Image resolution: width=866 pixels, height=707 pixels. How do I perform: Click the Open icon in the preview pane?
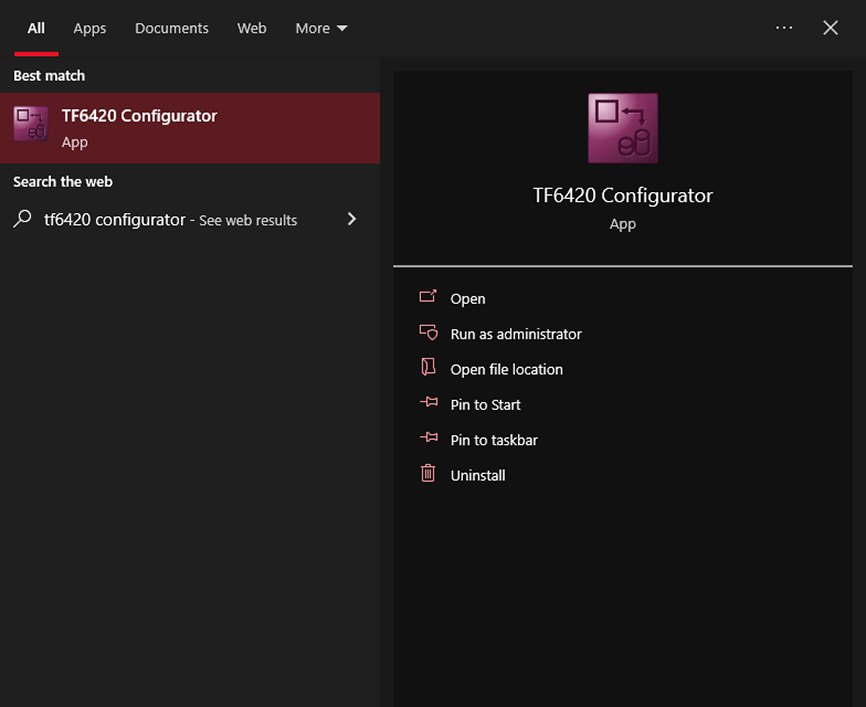tap(428, 297)
